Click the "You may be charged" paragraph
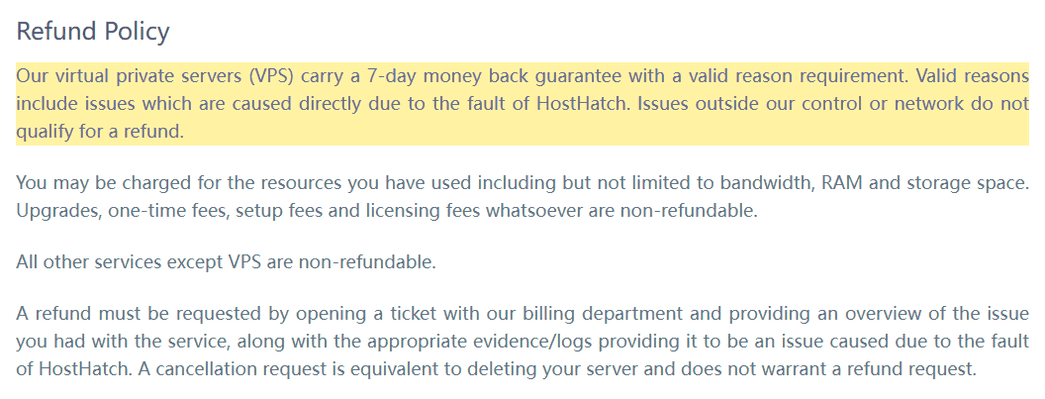The image size is (1045, 399). tap(522, 197)
